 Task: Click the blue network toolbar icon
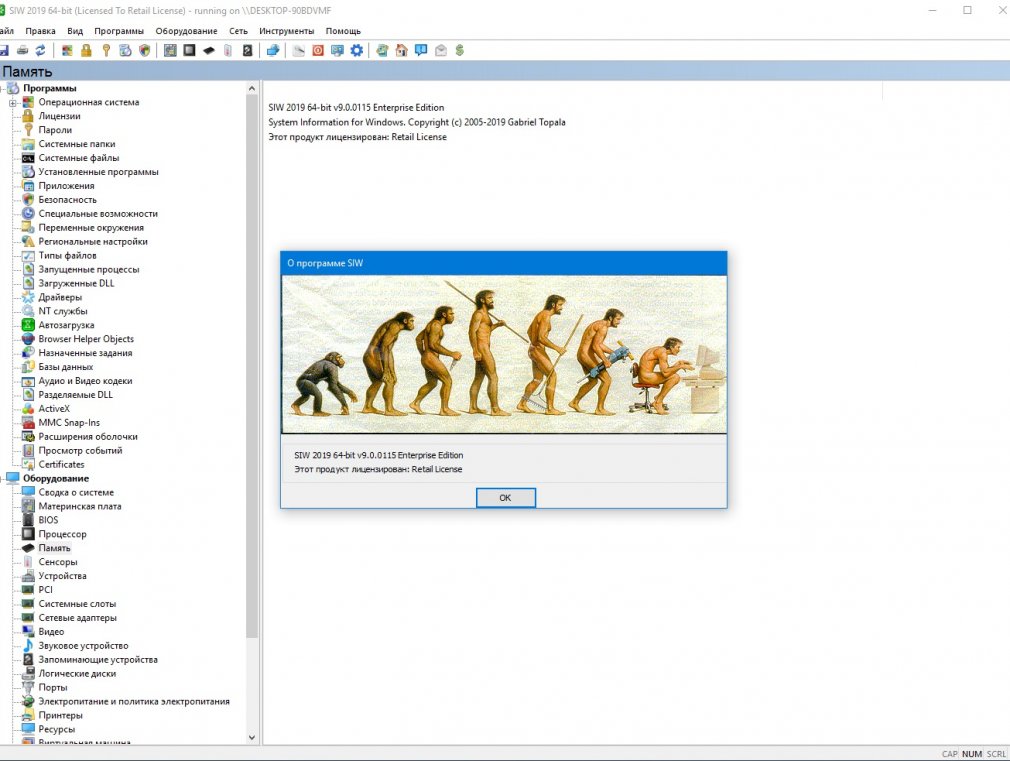tap(273, 50)
